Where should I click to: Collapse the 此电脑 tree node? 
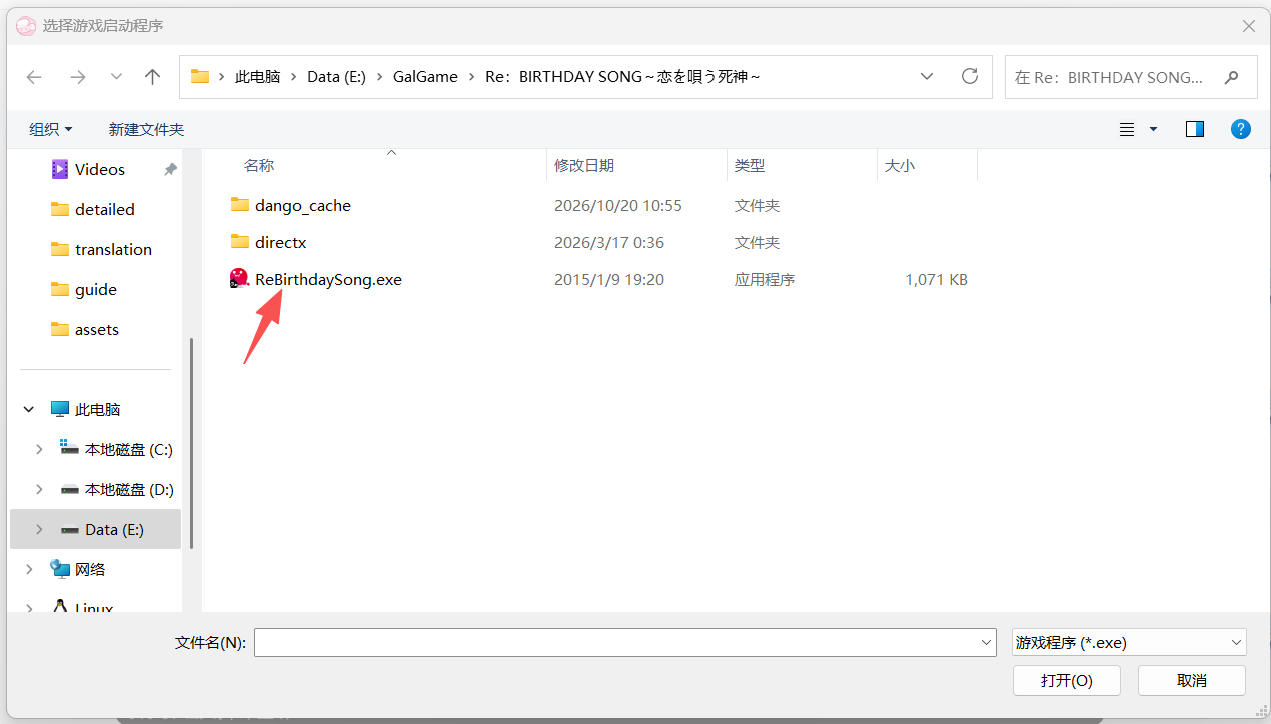(x=29, y=409)
